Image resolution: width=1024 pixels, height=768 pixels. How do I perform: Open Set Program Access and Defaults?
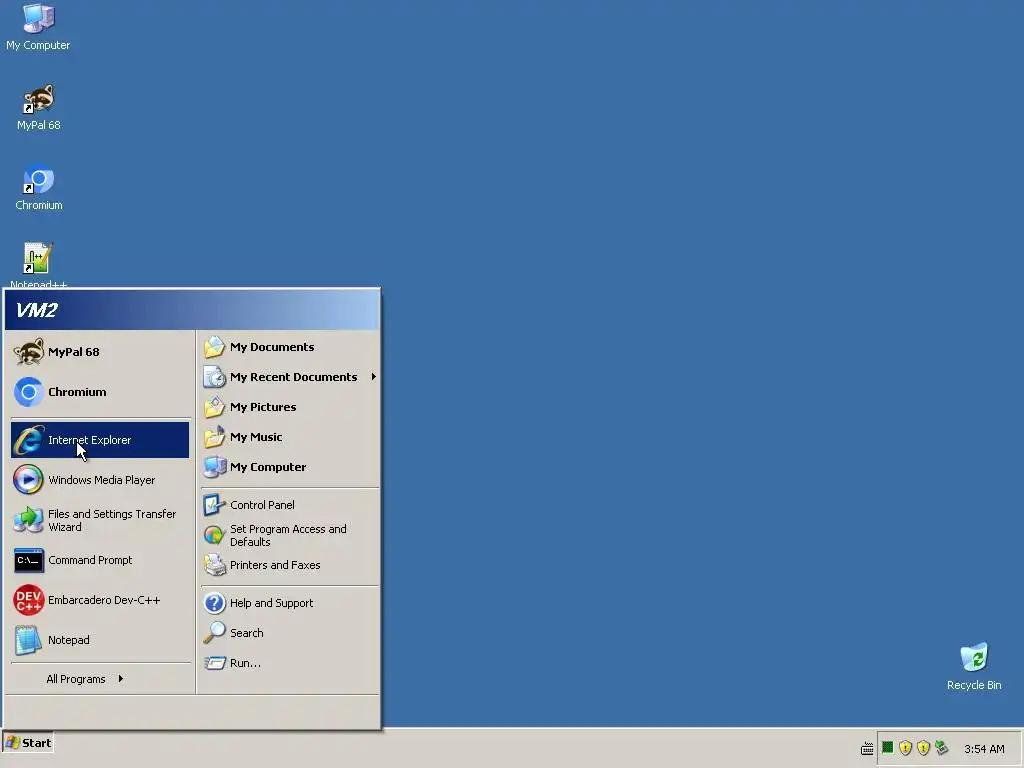[290, 536]
